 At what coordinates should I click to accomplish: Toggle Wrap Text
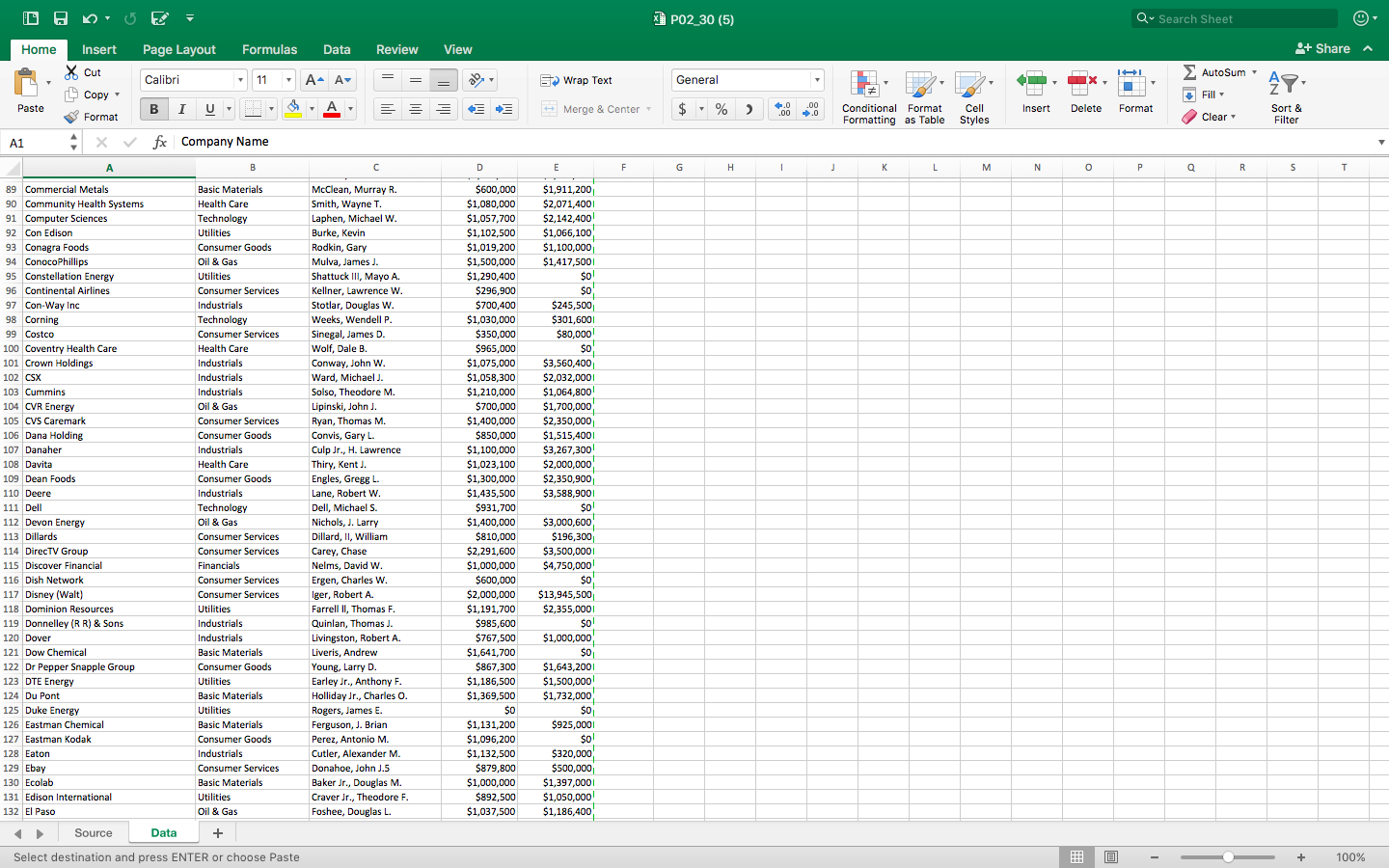click(x=576, y=80)
